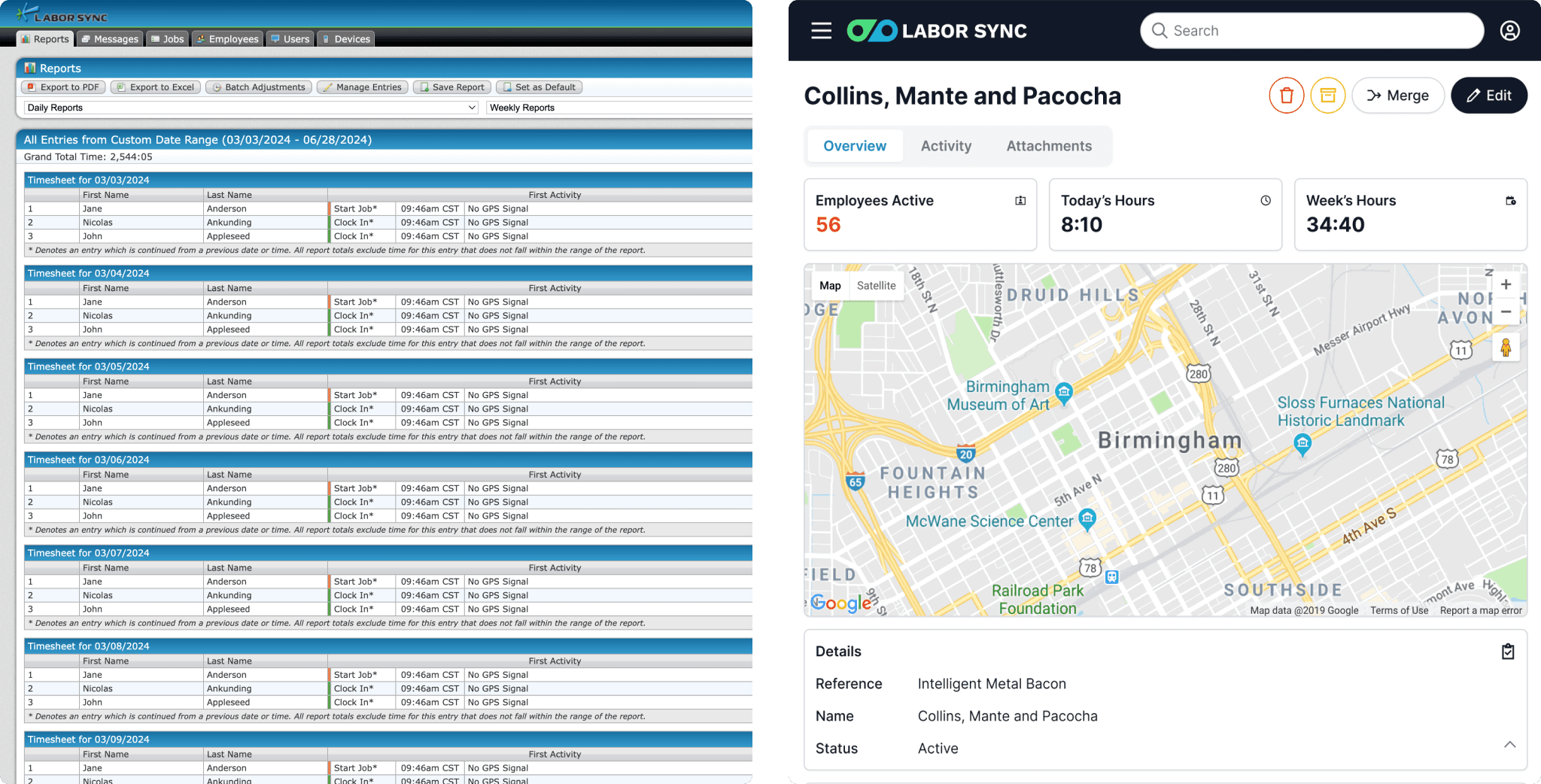Open the Weekly Reports dropdown
The width and height of the screenshot is (1541, 784).
pyautogui.click(x=617, y=108)
